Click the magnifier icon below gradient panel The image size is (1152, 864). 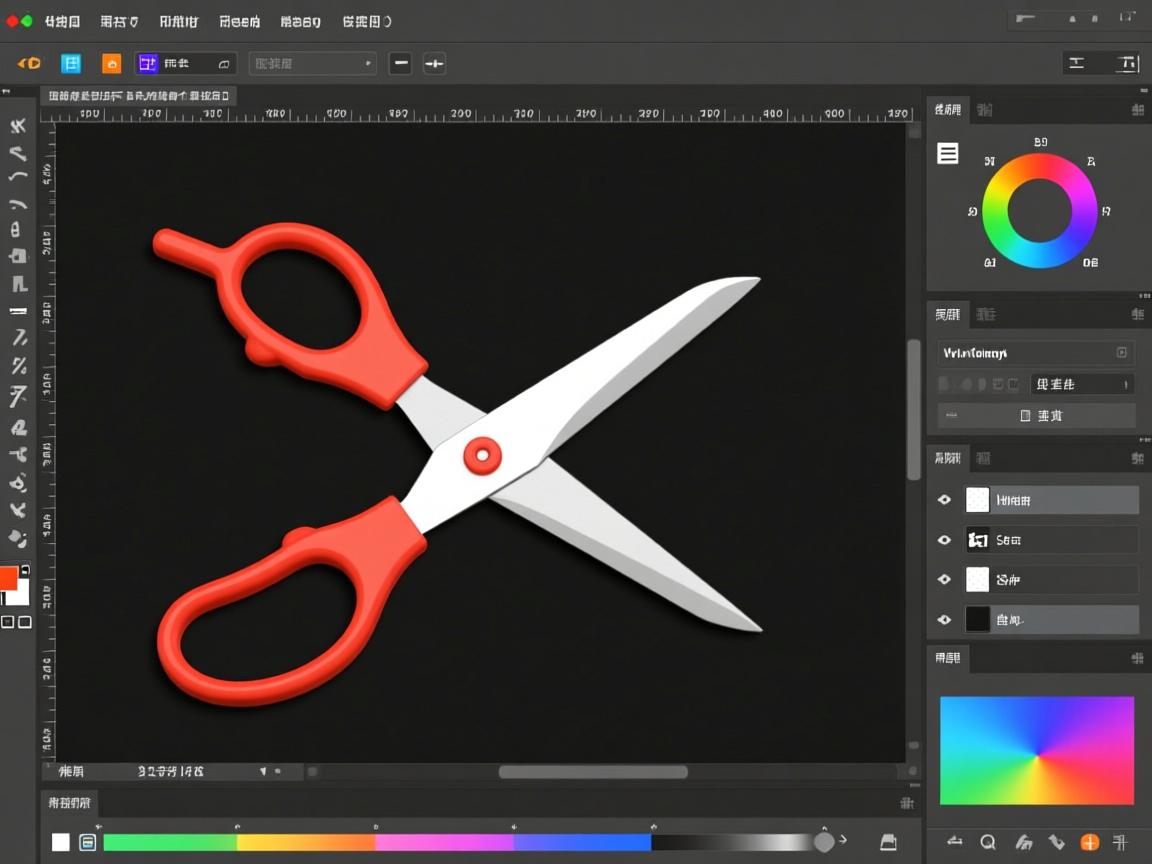pyautogui.click(x=988, y=842)
